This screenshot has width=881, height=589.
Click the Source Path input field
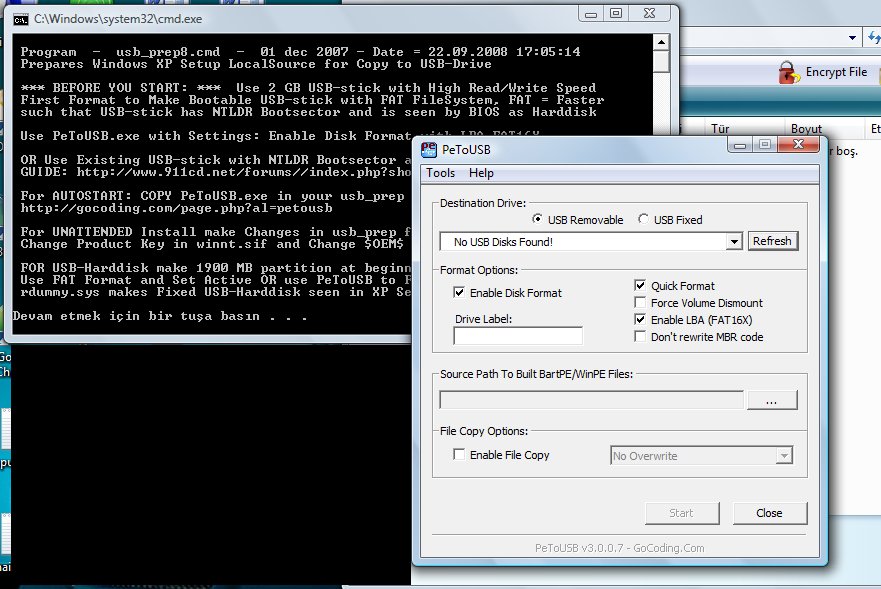(x=591, y=400)
